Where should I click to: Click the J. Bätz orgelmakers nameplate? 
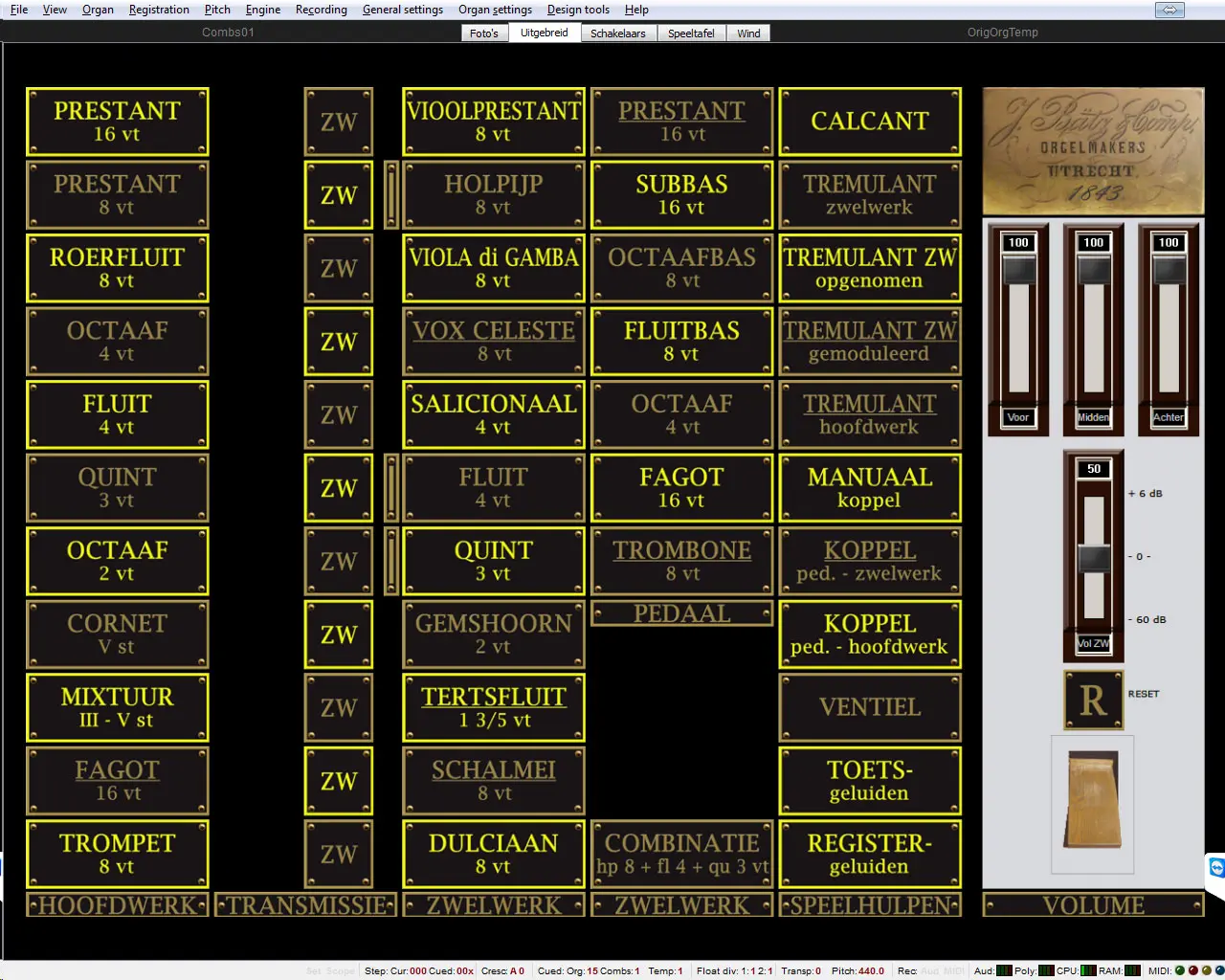point(1093,151)
